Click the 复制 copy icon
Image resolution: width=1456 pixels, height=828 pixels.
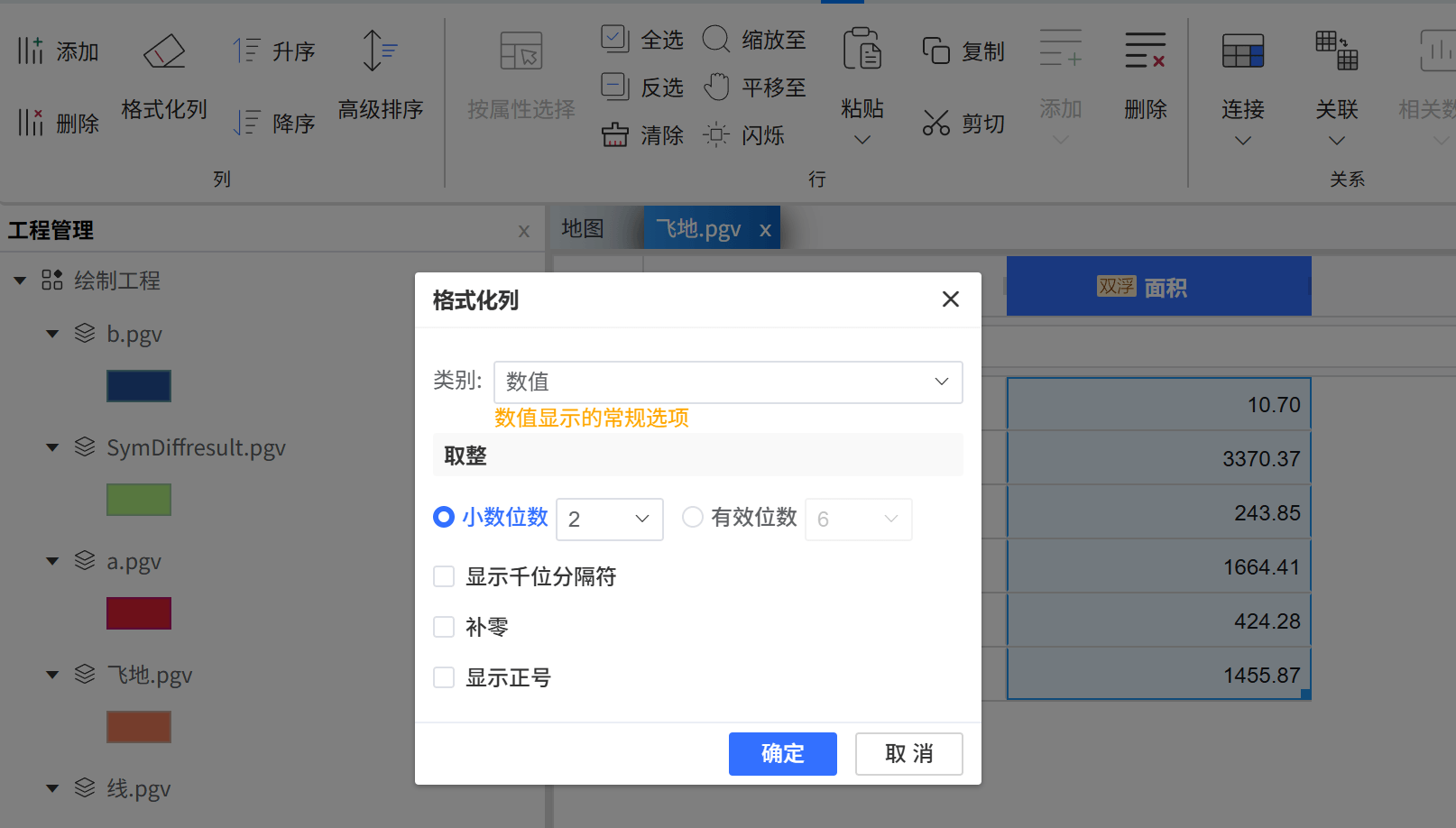[x=935, y=51]
